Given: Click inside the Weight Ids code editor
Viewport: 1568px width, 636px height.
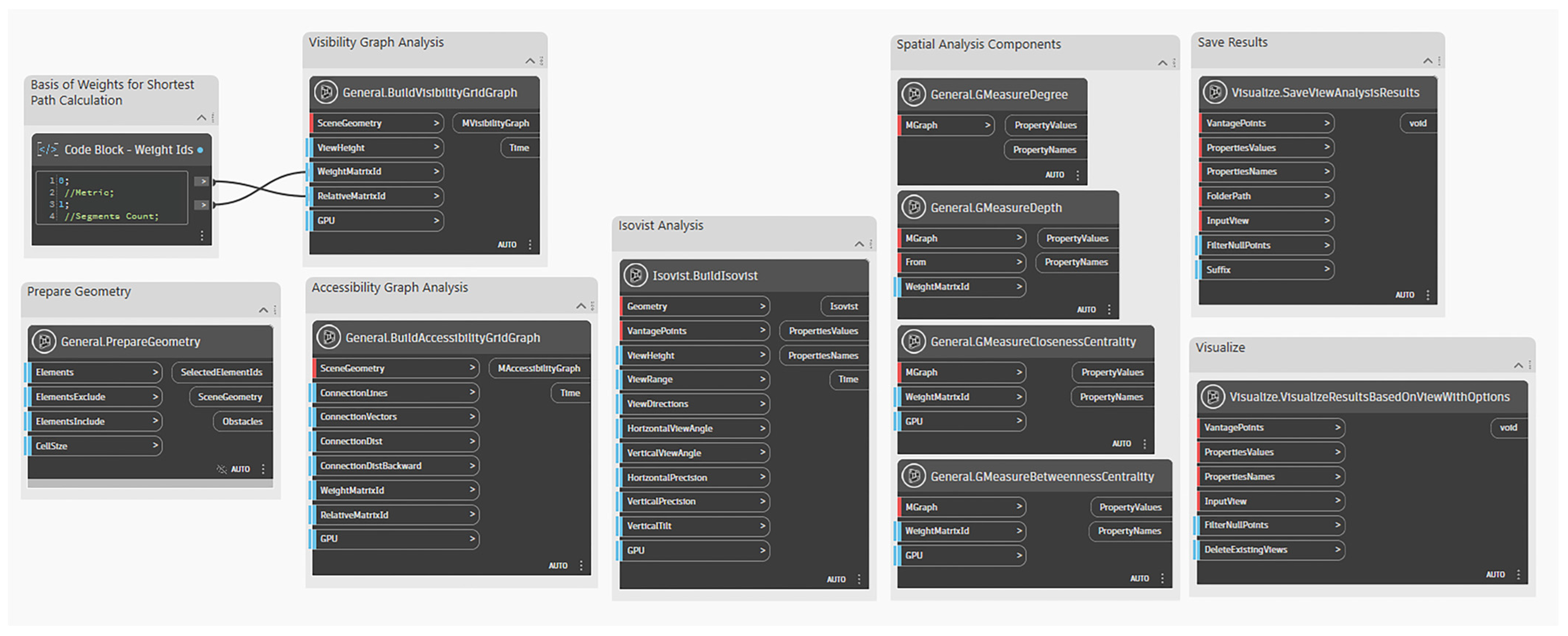Looking at the screenshot, I should (x=112, y=199).
